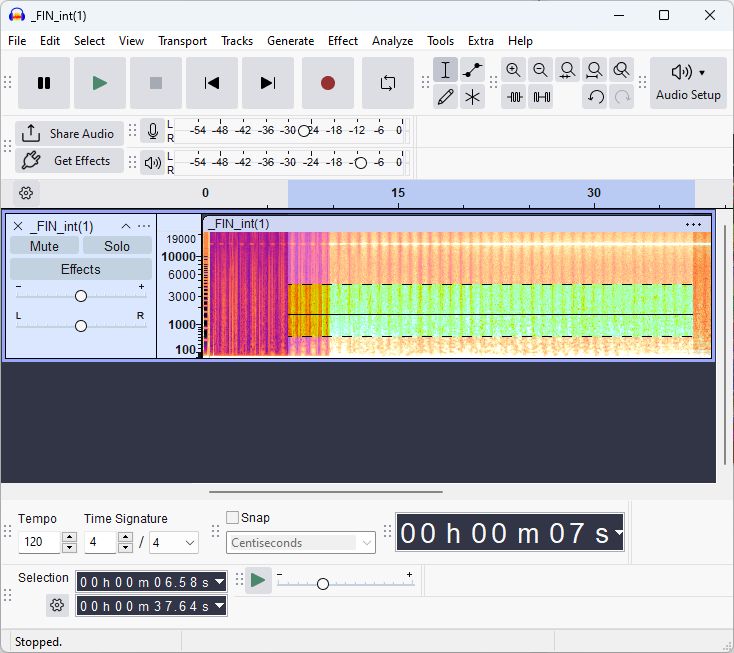The height and width of the screenshot is (653, 734).
Task: Open the Audio Setup dropdown
Action: click(x=688, y=83)
